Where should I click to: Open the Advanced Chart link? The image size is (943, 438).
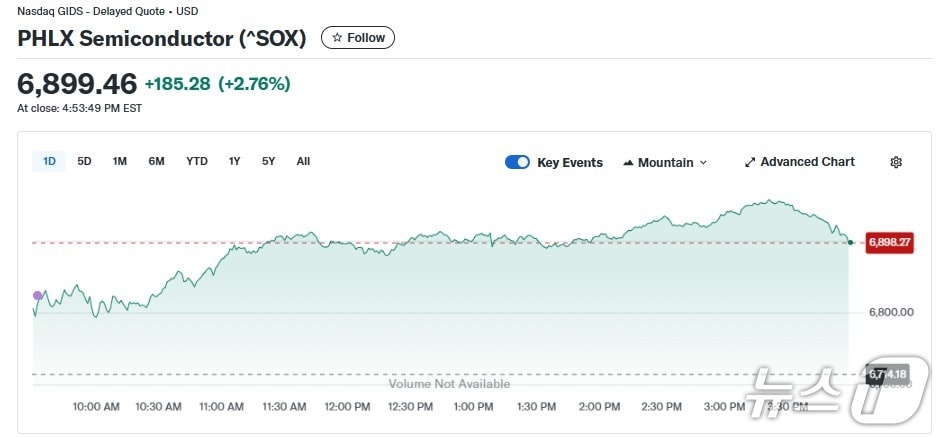[x=806, y=162]
